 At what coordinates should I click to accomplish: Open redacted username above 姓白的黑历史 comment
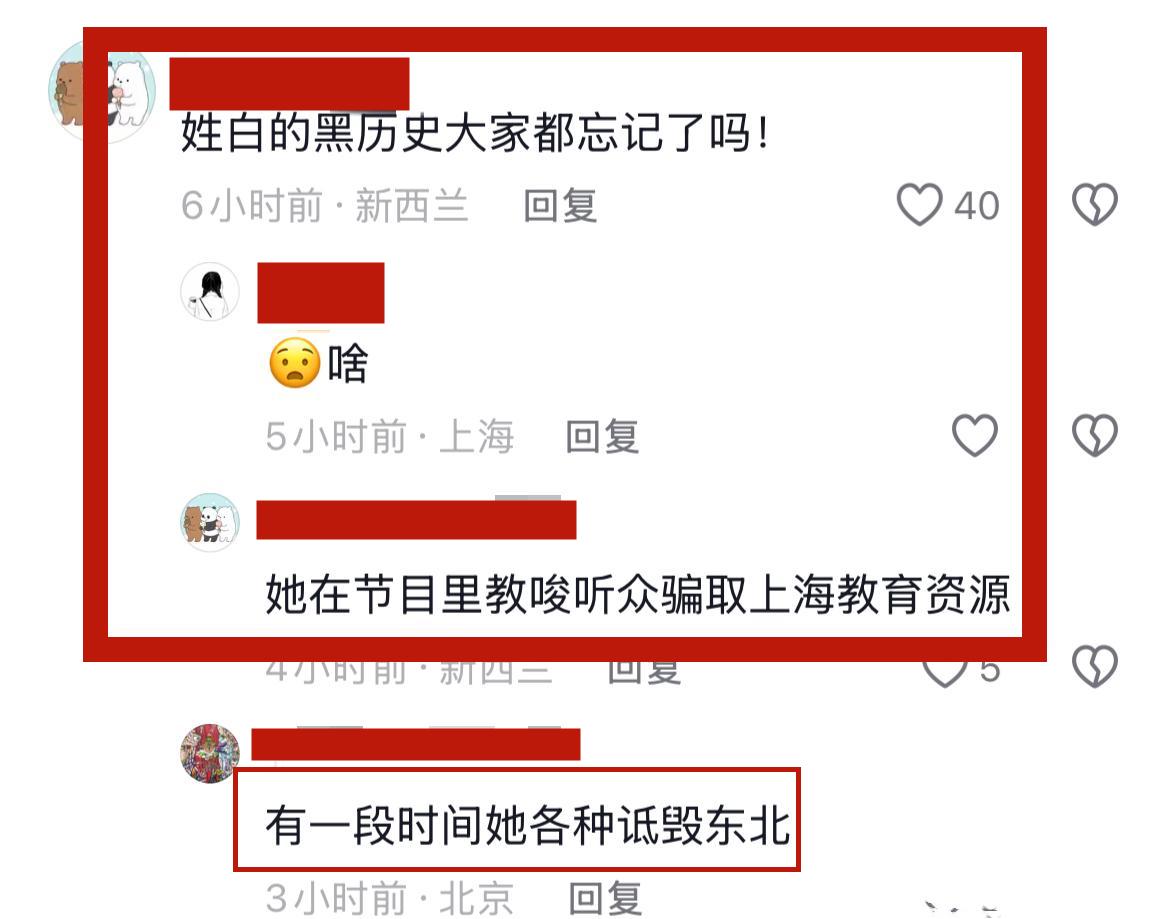point(290,84)
